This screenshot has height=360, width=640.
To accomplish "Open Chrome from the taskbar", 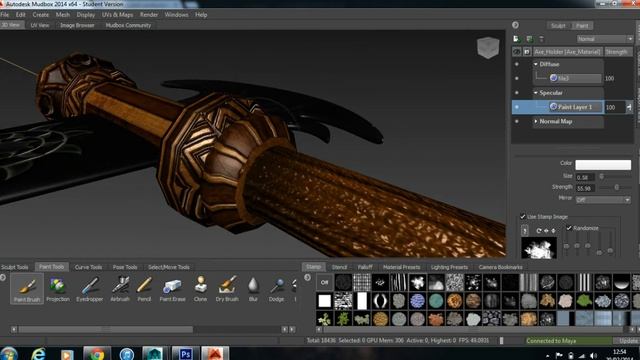I will (x=97, y=353).
